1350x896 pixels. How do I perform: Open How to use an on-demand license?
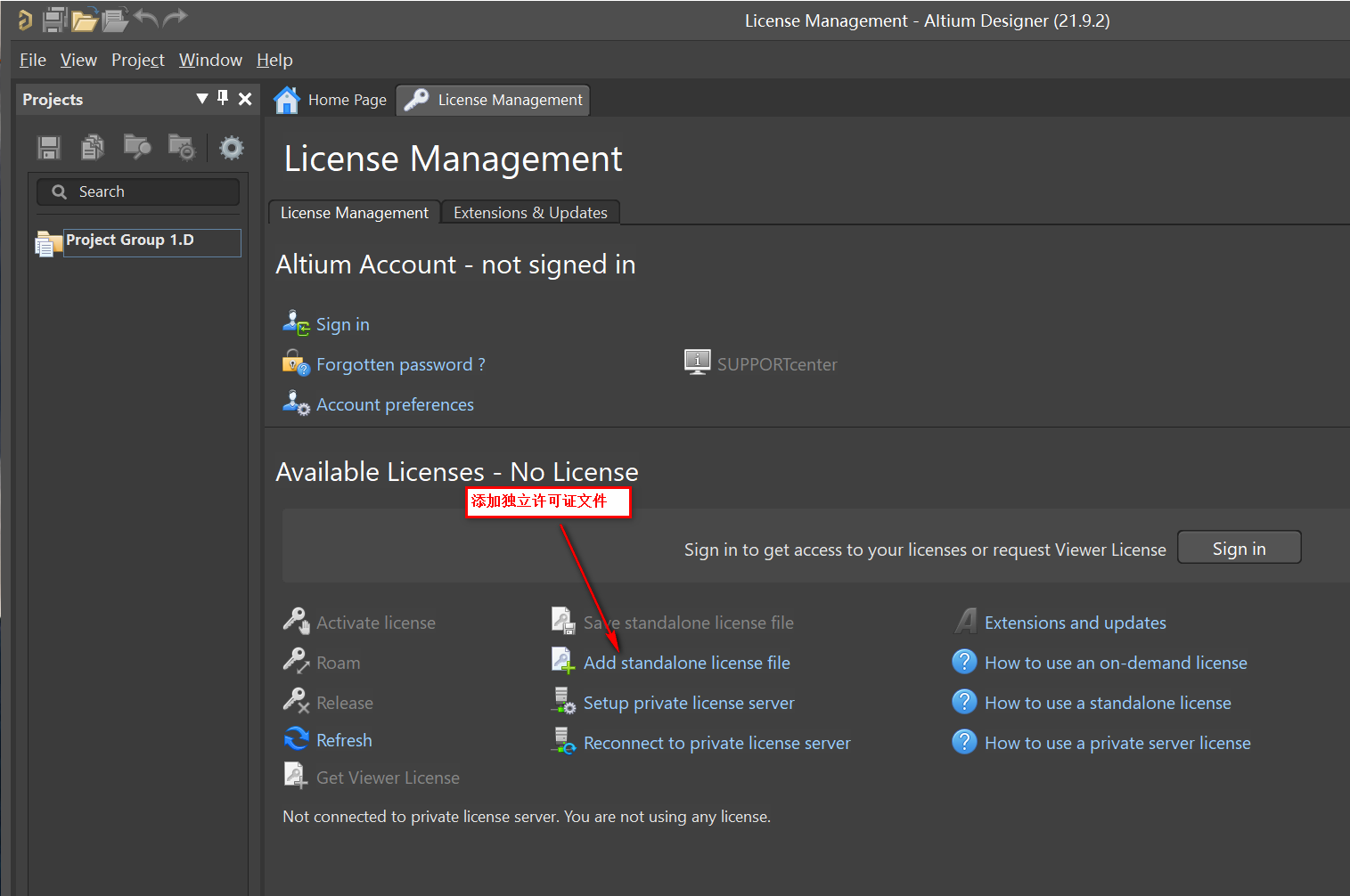pos(1116,663)
